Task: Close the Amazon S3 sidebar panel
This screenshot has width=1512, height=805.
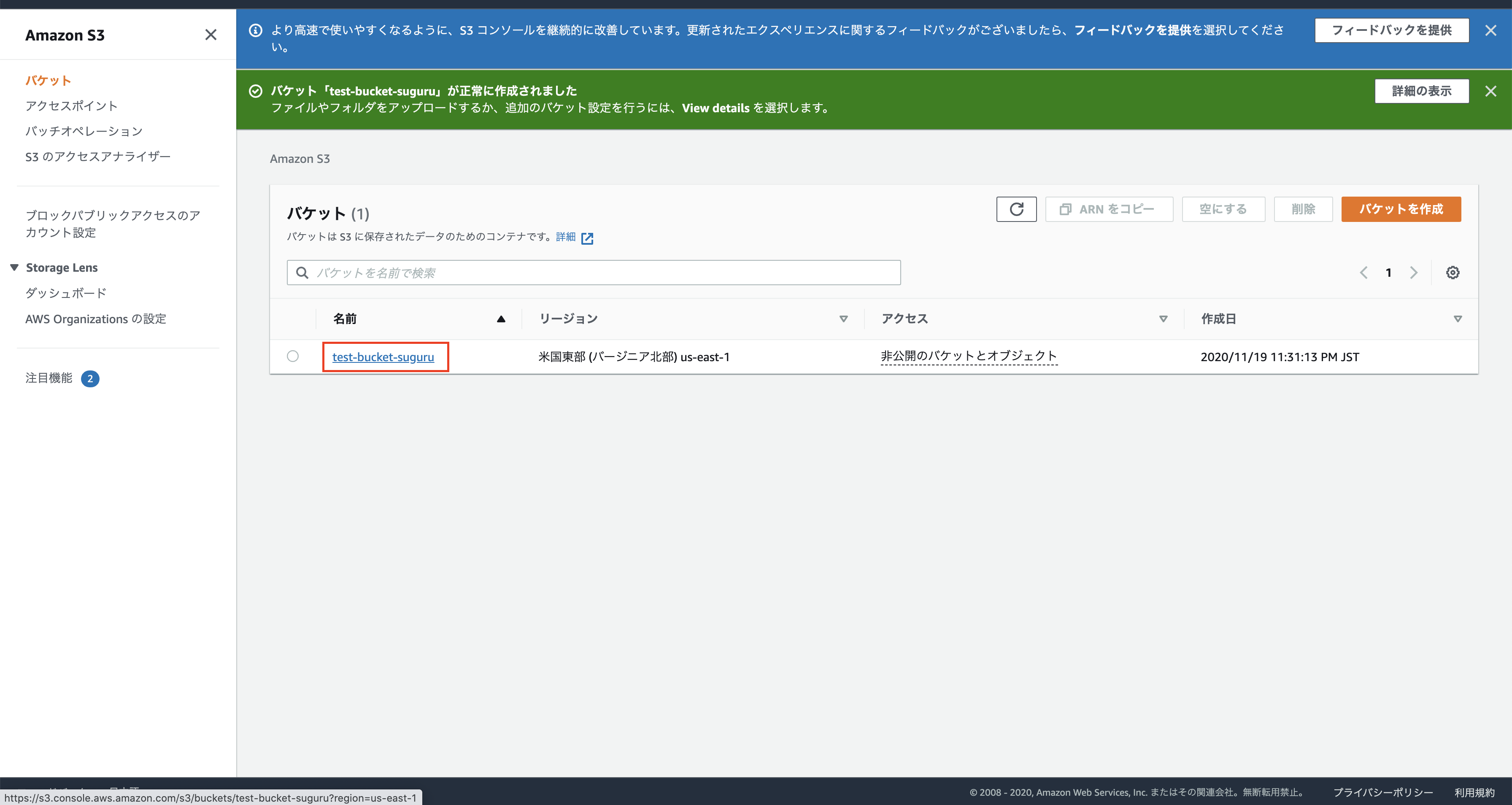Action: point(211,35)
